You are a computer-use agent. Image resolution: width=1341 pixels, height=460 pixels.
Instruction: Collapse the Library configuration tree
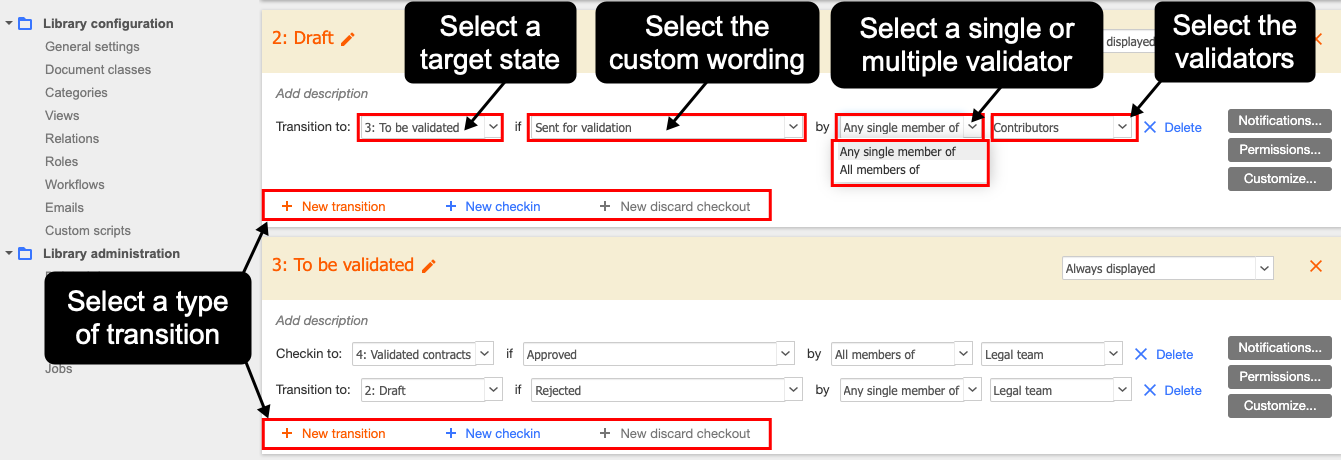(x=9, y=23)
